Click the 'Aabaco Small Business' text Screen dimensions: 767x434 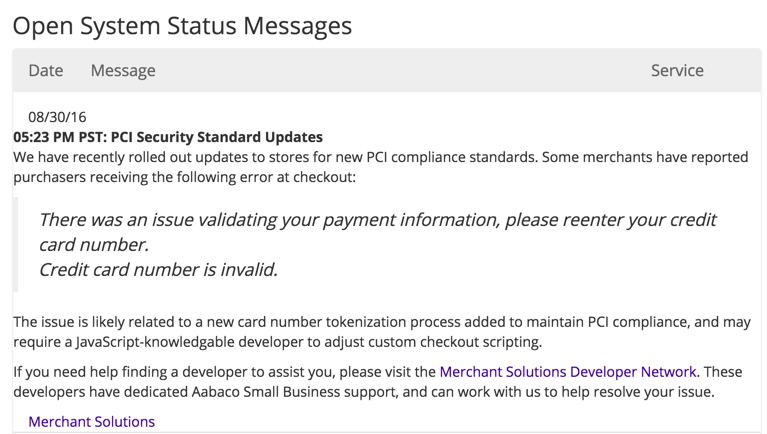coord(266,392)
